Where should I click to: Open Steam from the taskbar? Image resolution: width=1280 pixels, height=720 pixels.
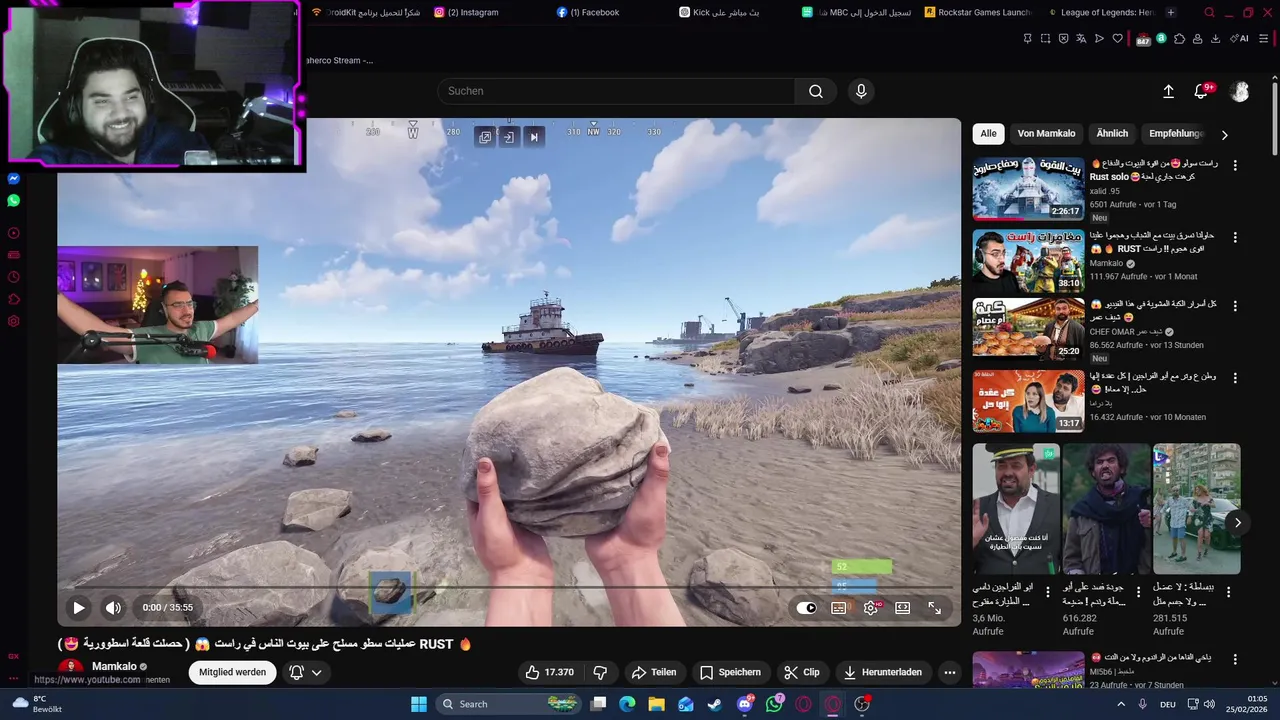point(714,704)
